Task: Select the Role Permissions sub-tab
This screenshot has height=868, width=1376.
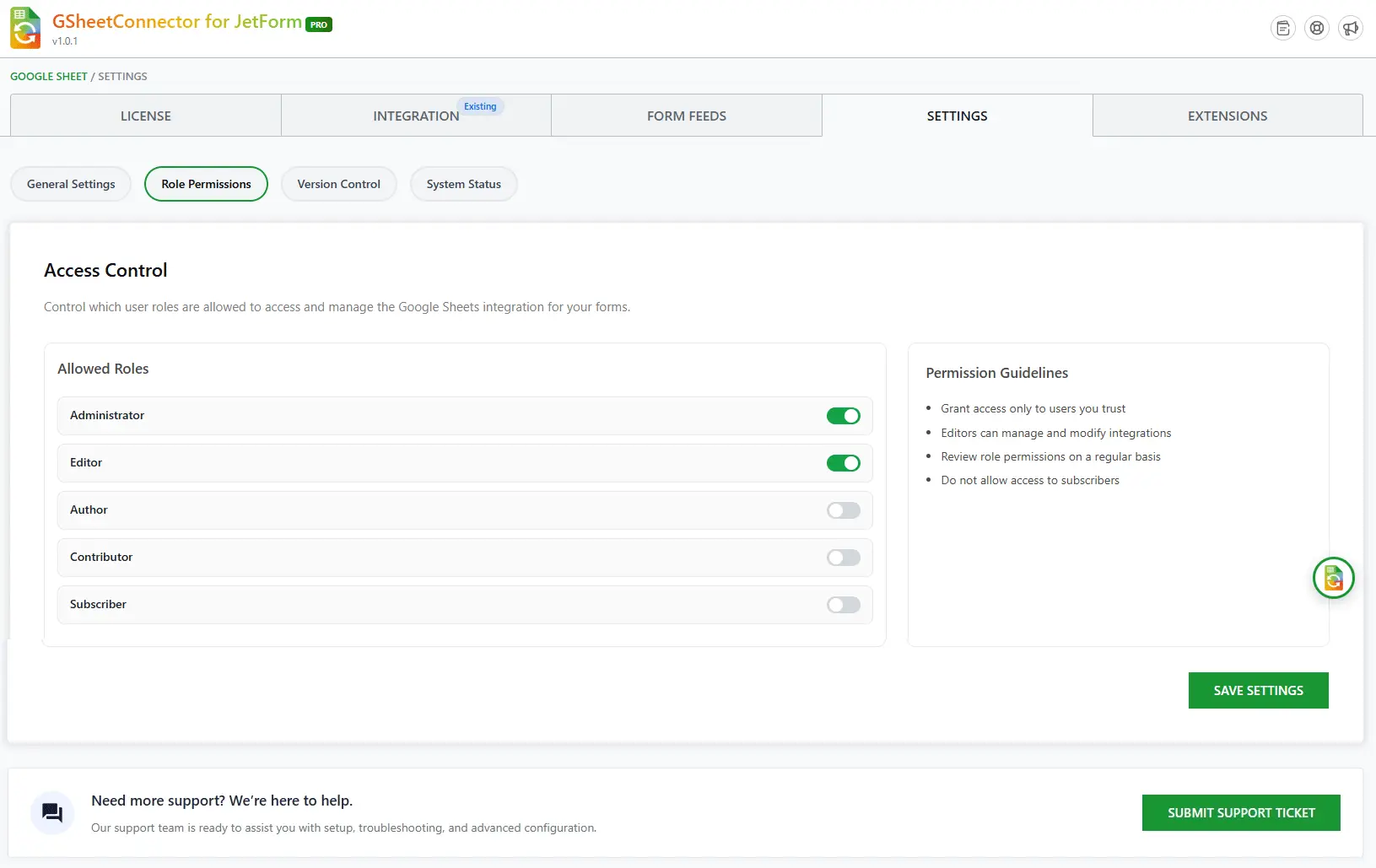Action: [x=206, y=184]
